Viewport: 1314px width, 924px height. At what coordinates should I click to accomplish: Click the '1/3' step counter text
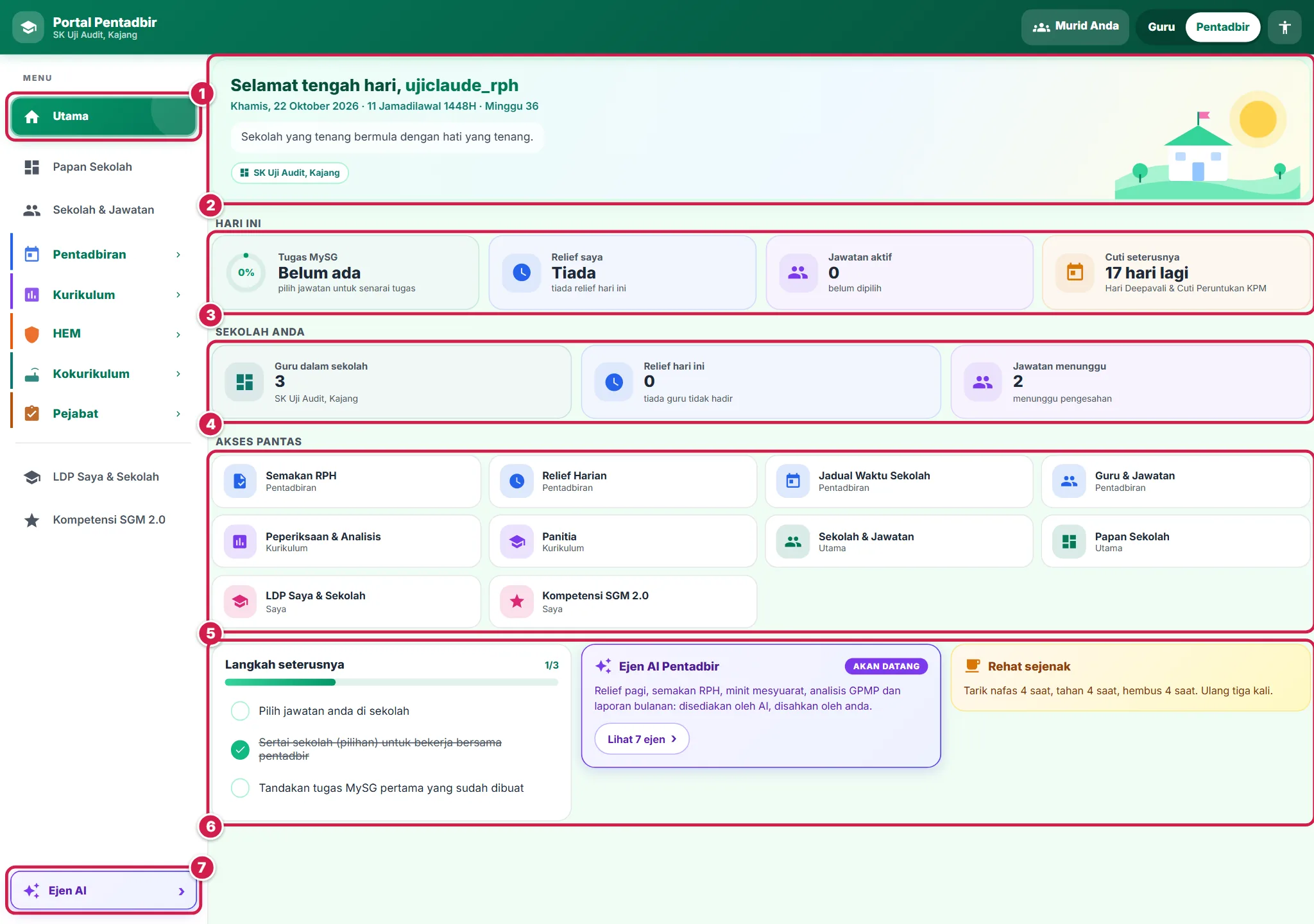552,665
